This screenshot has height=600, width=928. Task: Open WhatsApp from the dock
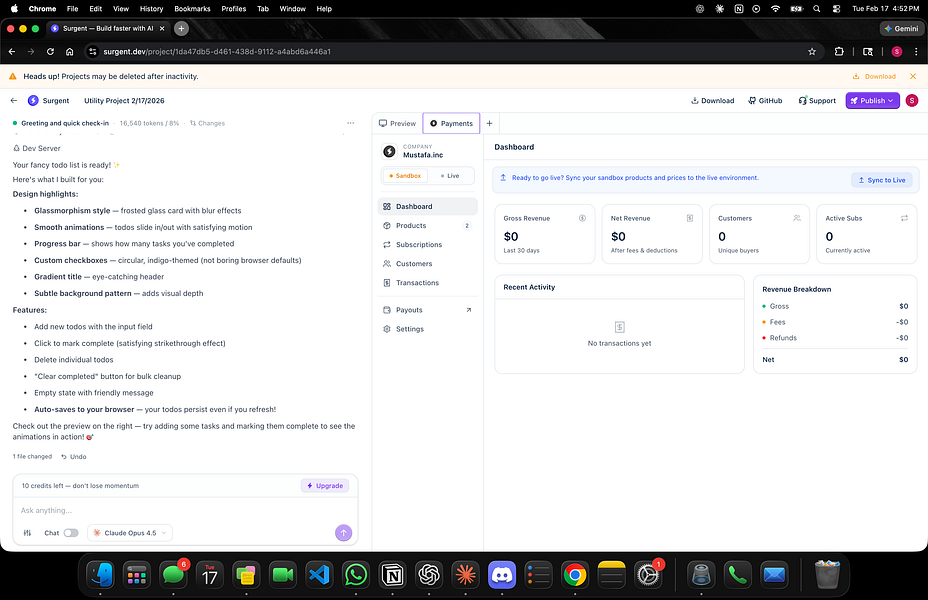click(356, 575)
